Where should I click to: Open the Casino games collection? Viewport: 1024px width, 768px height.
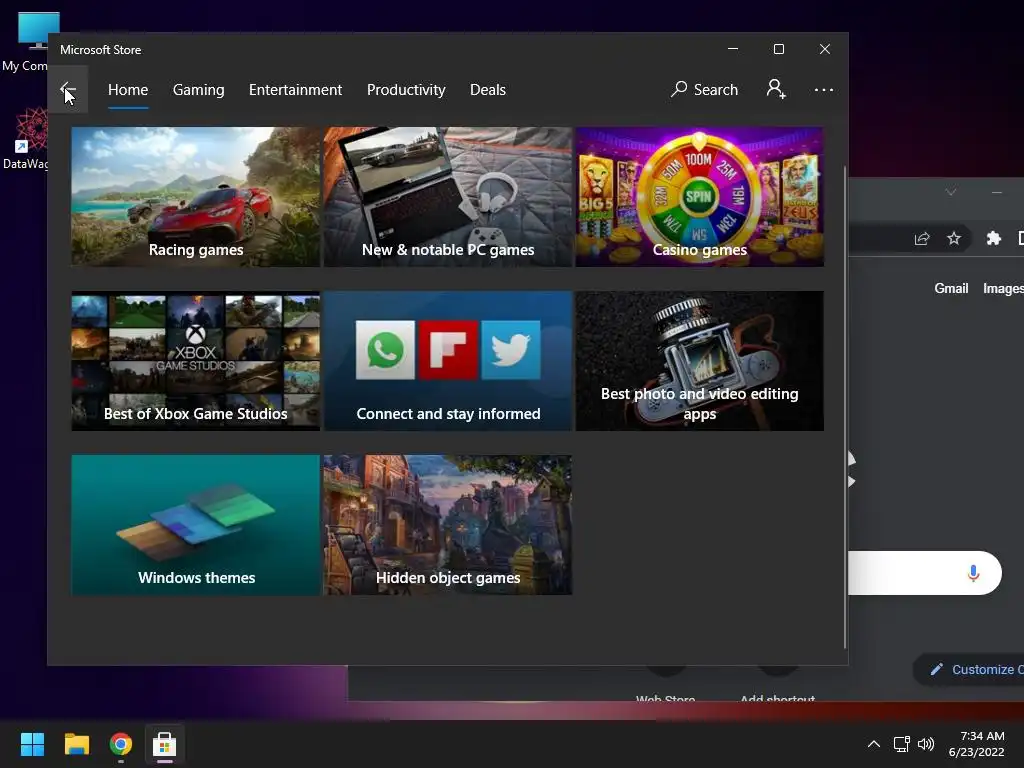(699, 197)
